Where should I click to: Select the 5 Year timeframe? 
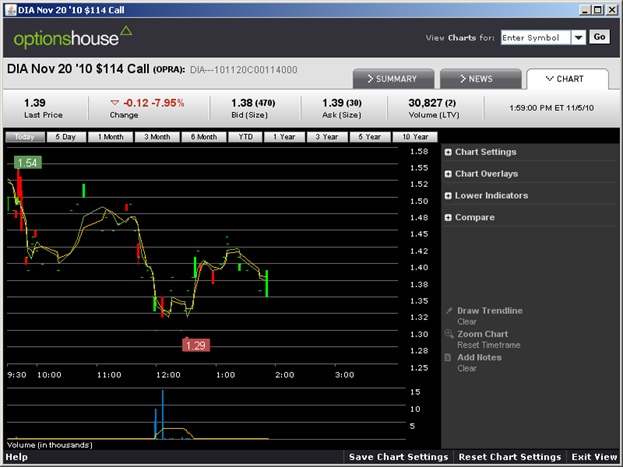[370, 137]
